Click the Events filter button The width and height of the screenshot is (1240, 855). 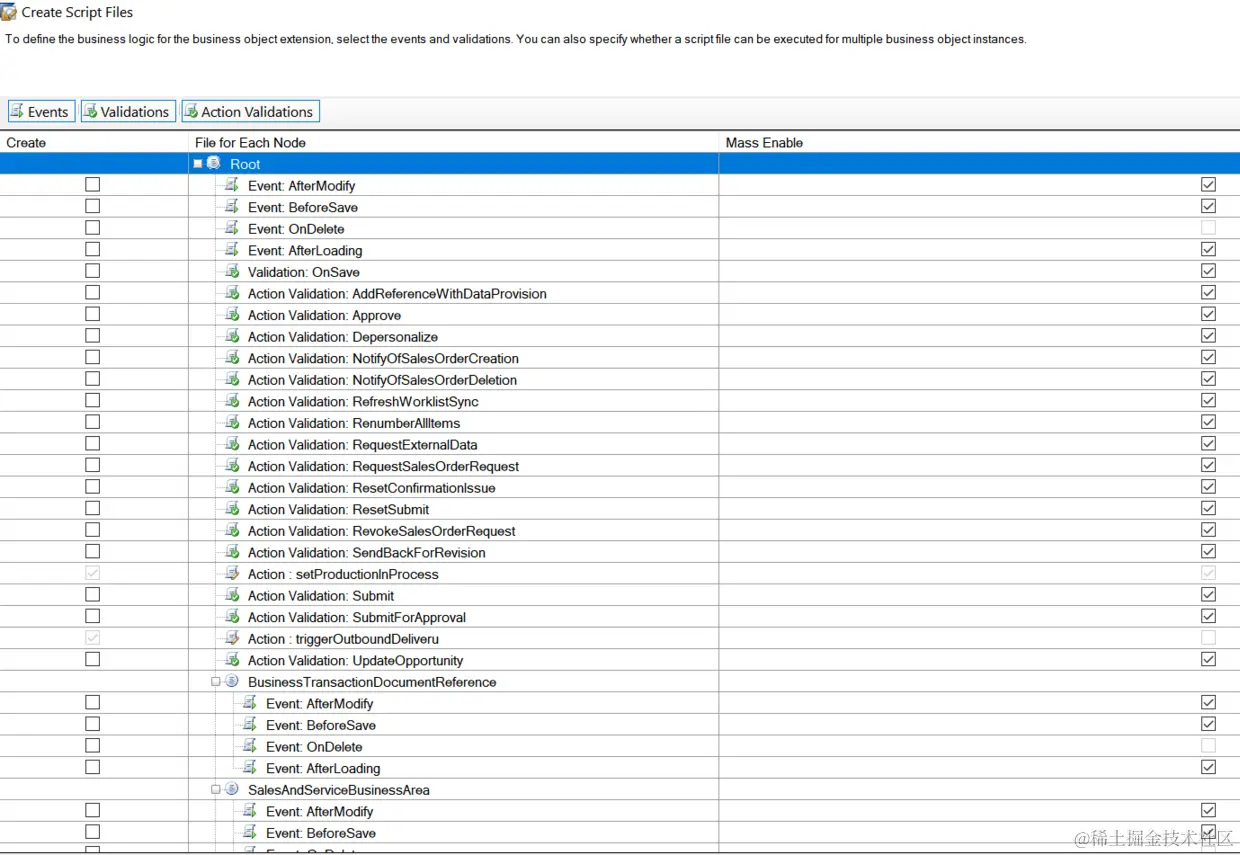[41, 112]
